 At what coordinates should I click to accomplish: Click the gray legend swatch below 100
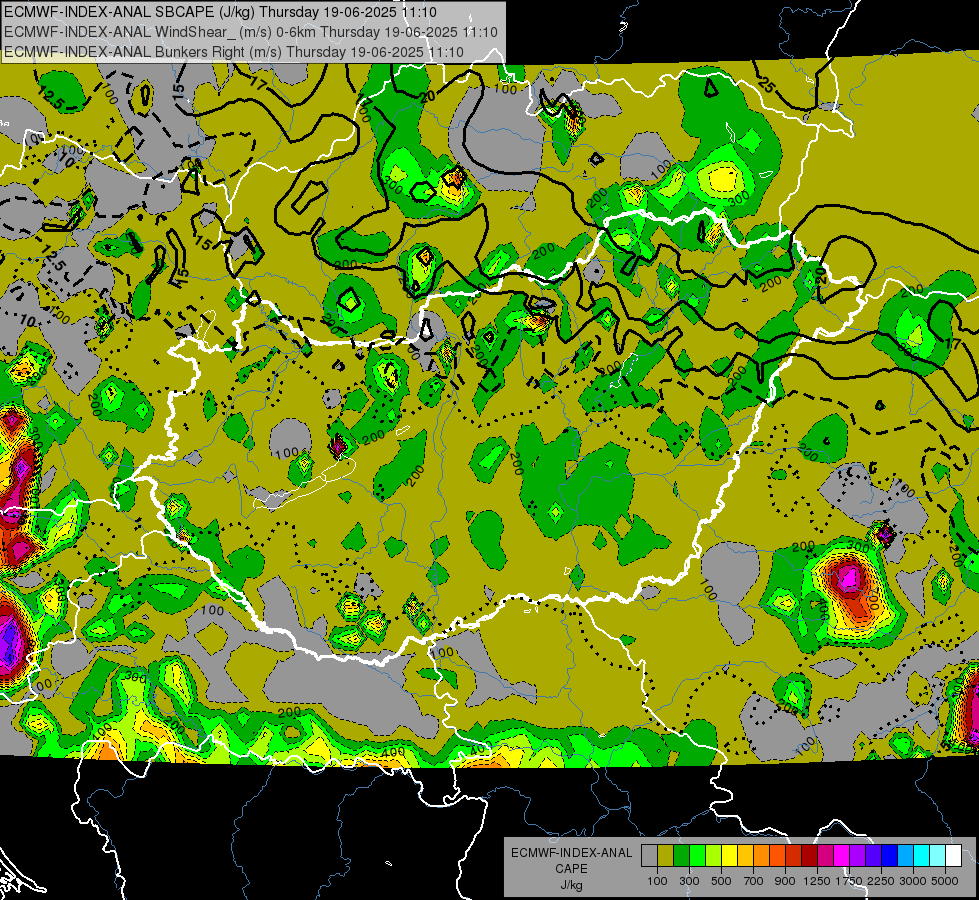click(x=649, y=855)
